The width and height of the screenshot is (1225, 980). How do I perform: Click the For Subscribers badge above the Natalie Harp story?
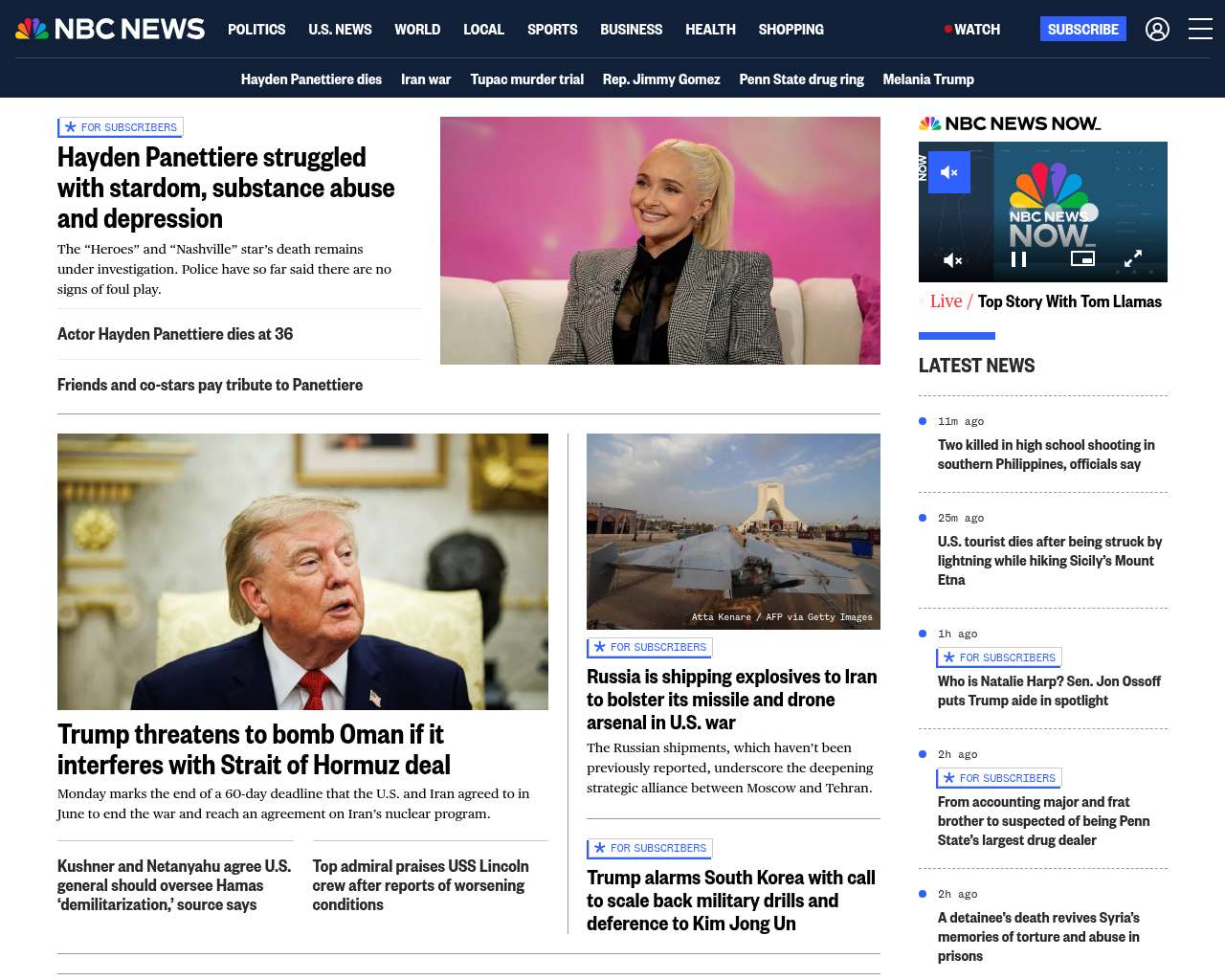[x=999, y=658]
